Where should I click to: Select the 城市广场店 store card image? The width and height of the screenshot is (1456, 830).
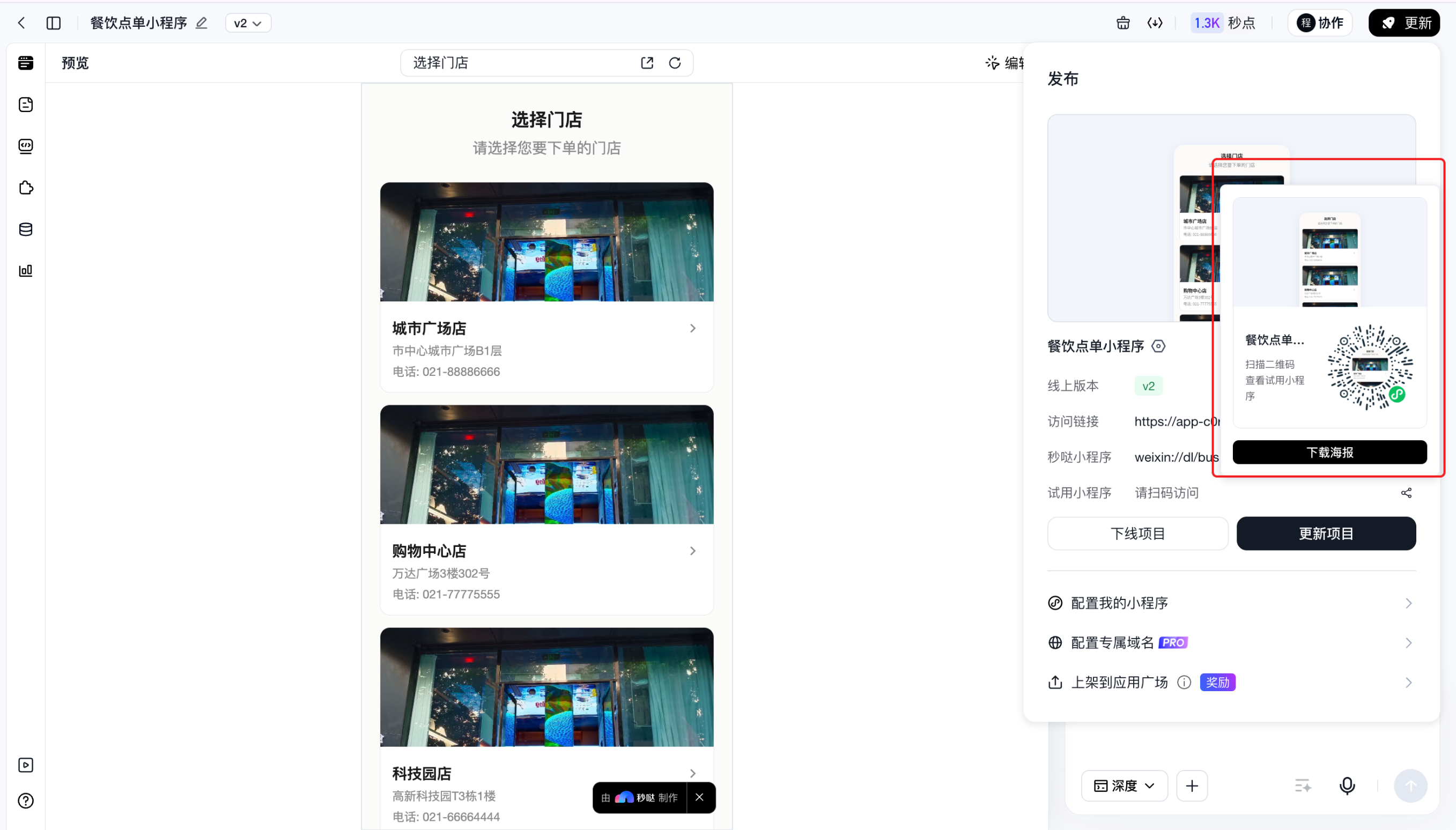[546, 242]
